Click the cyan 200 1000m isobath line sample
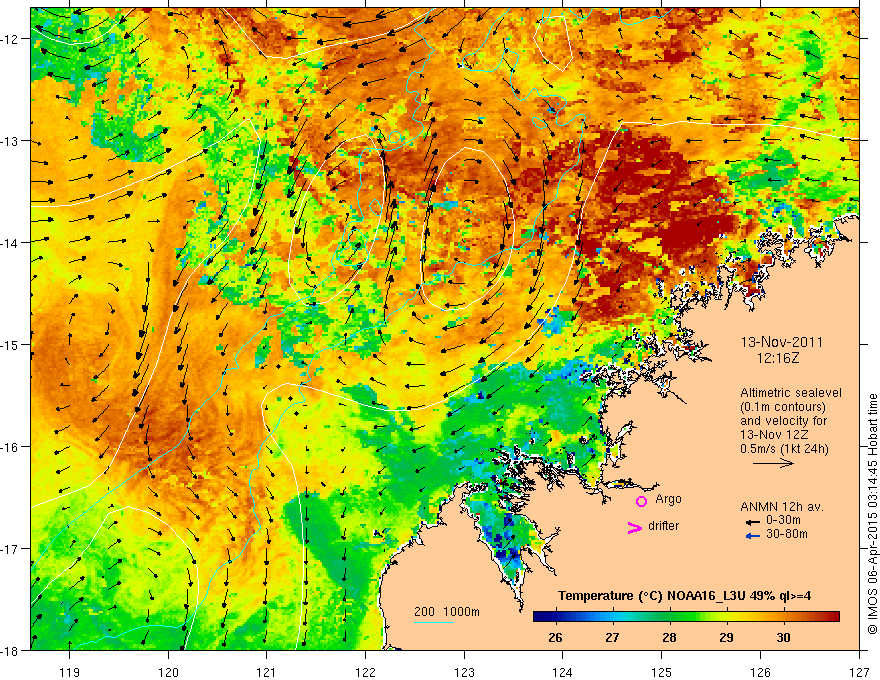880x680 pixels. pyautogui.click(x=434, y=622)
